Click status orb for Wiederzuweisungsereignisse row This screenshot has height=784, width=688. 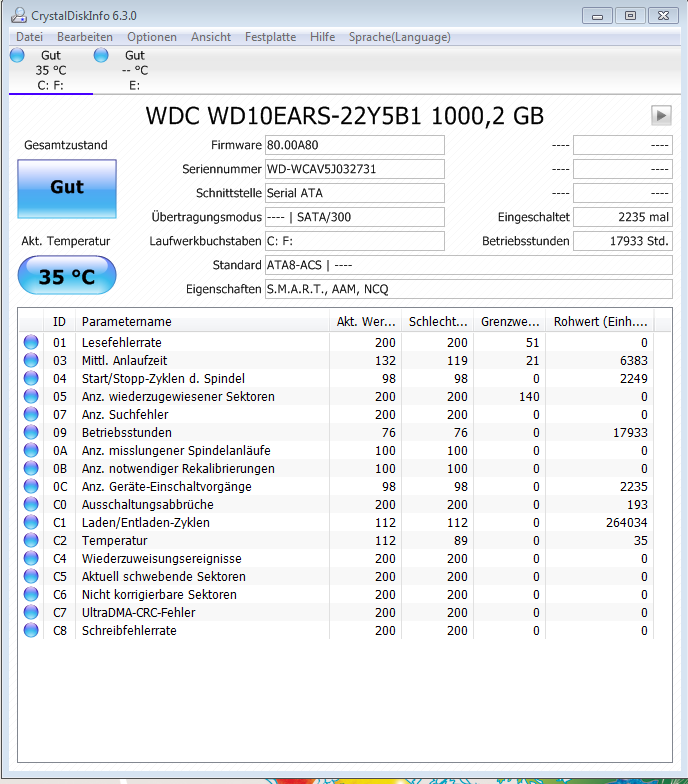pyautogui.click(x=31, y=558)
